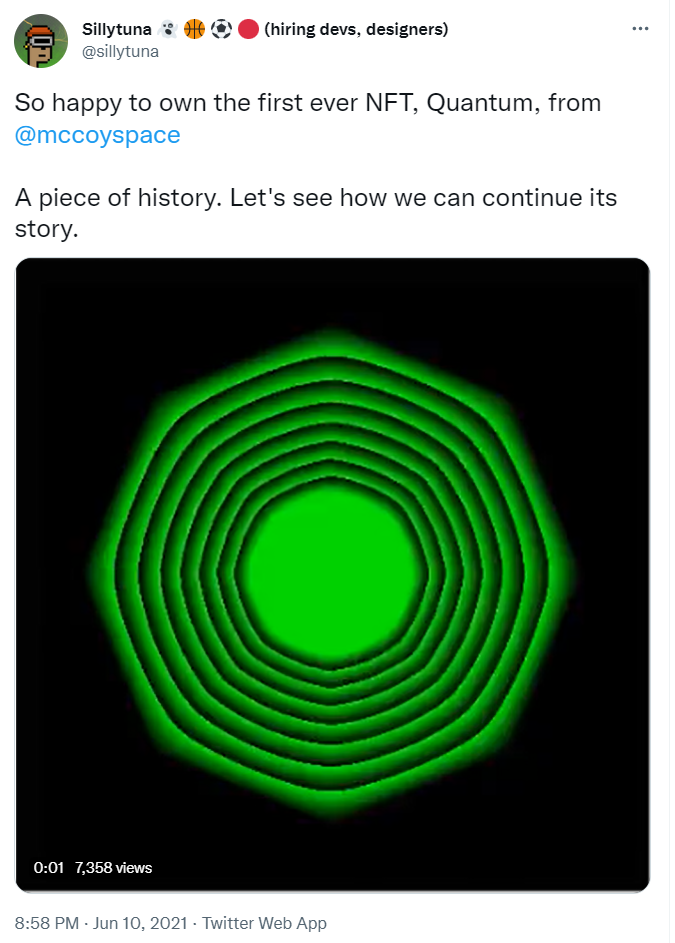Click the basketball emoji in the name
The height and width of the screenshot is (943, 675).
pyautogui.click(x=194, y=30)
